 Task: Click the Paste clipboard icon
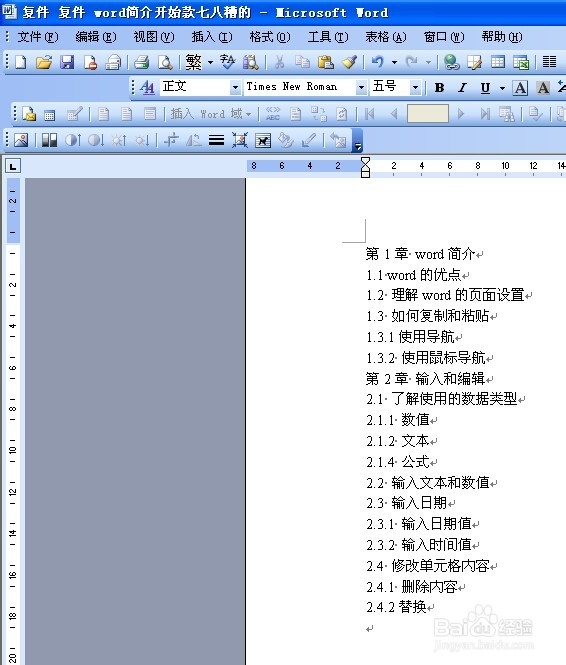point(326,62)
